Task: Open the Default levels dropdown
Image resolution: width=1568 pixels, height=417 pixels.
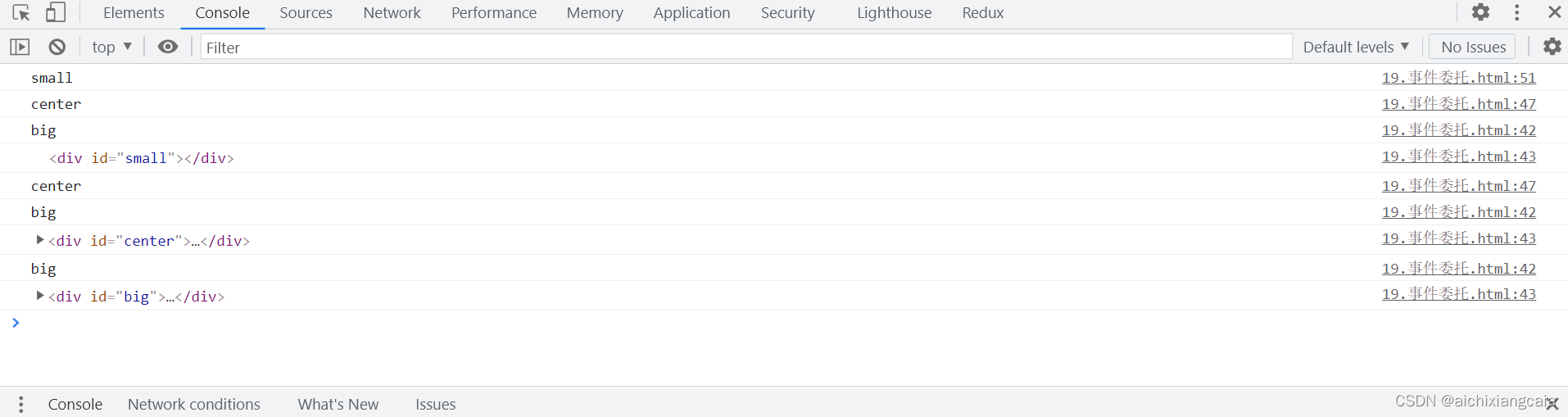Action: [x=1356, y=47]
